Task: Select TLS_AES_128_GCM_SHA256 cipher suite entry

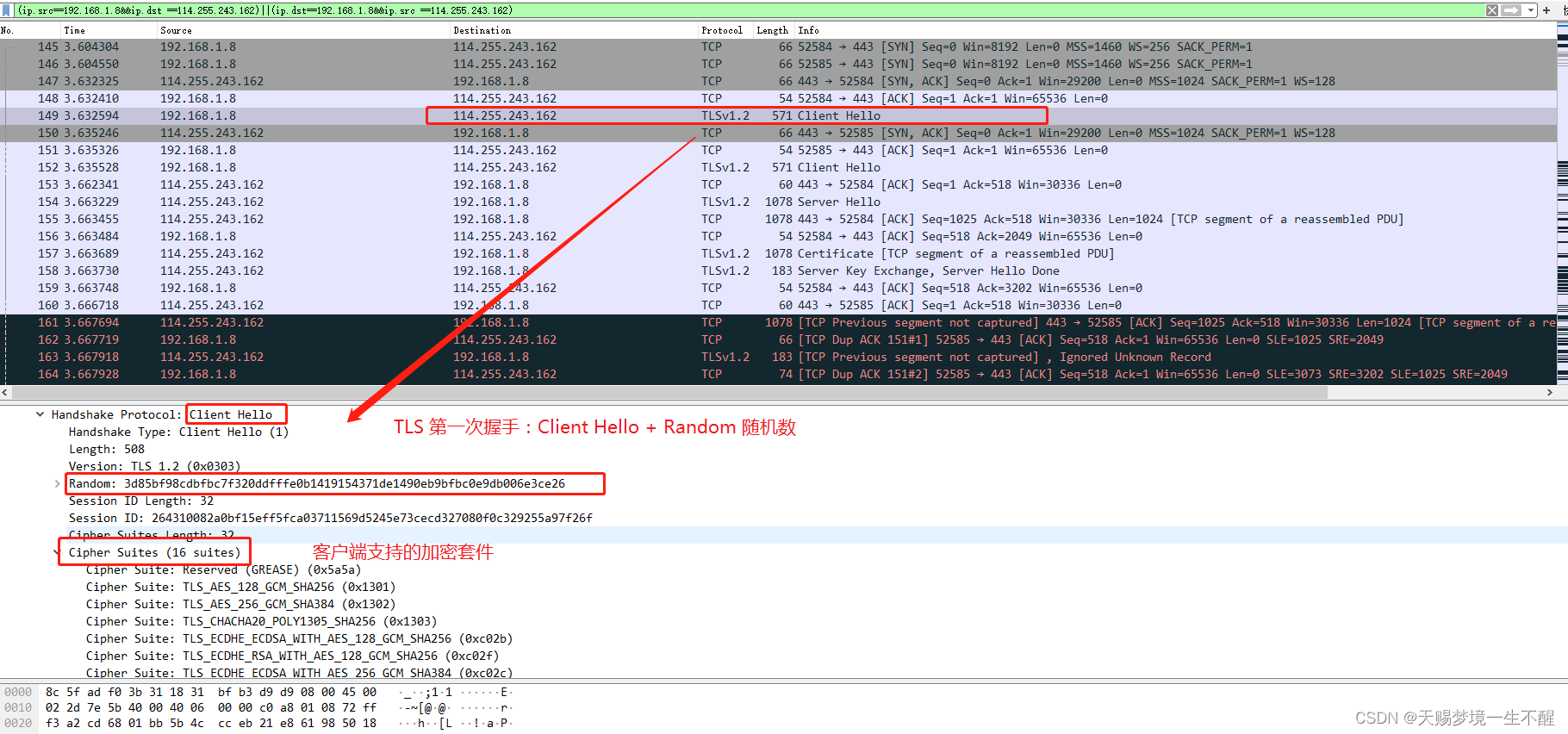Action: (241, 587)
